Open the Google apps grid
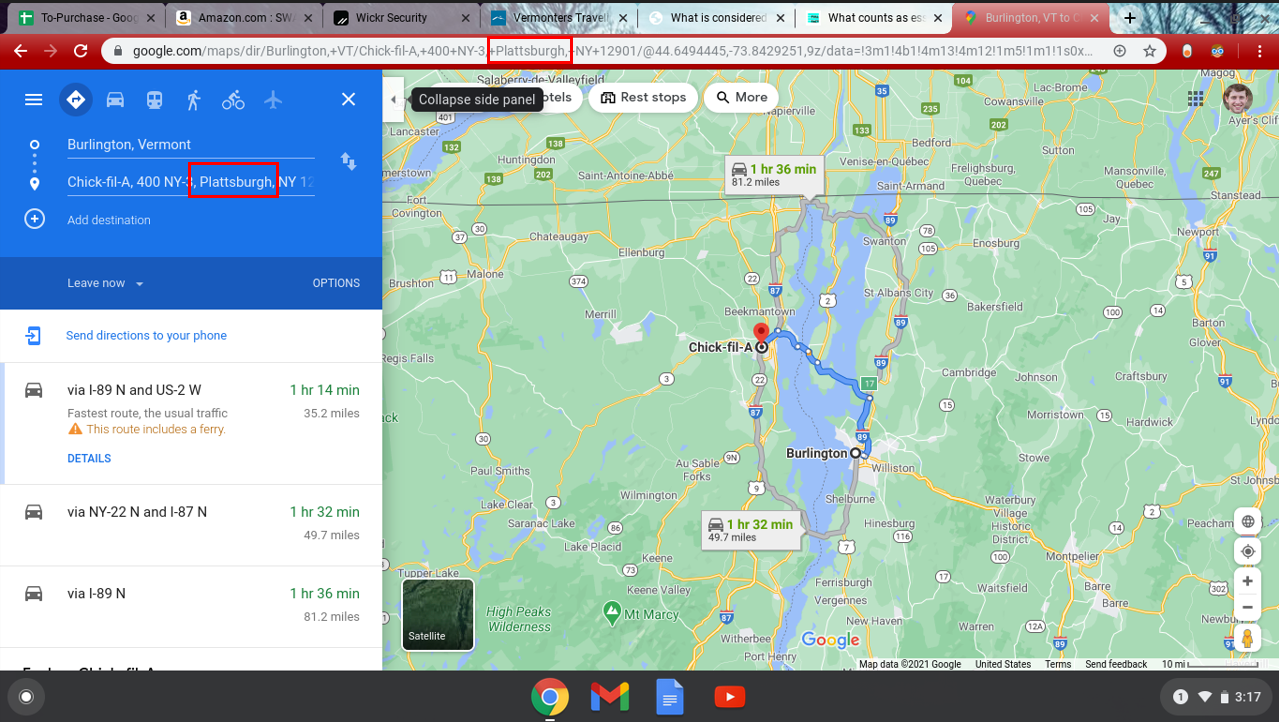The width and height of the screenshot is (1279, 722). (x=1196, y=98)
